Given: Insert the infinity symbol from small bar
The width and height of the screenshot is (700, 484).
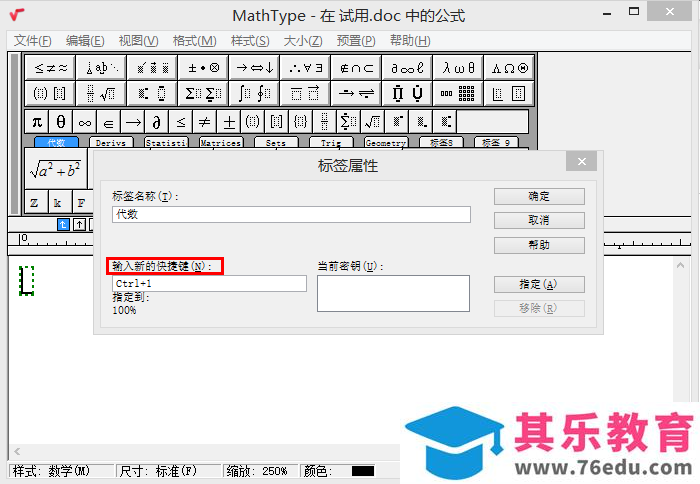Looking at the screenshot, I should (x=85, y=121).
